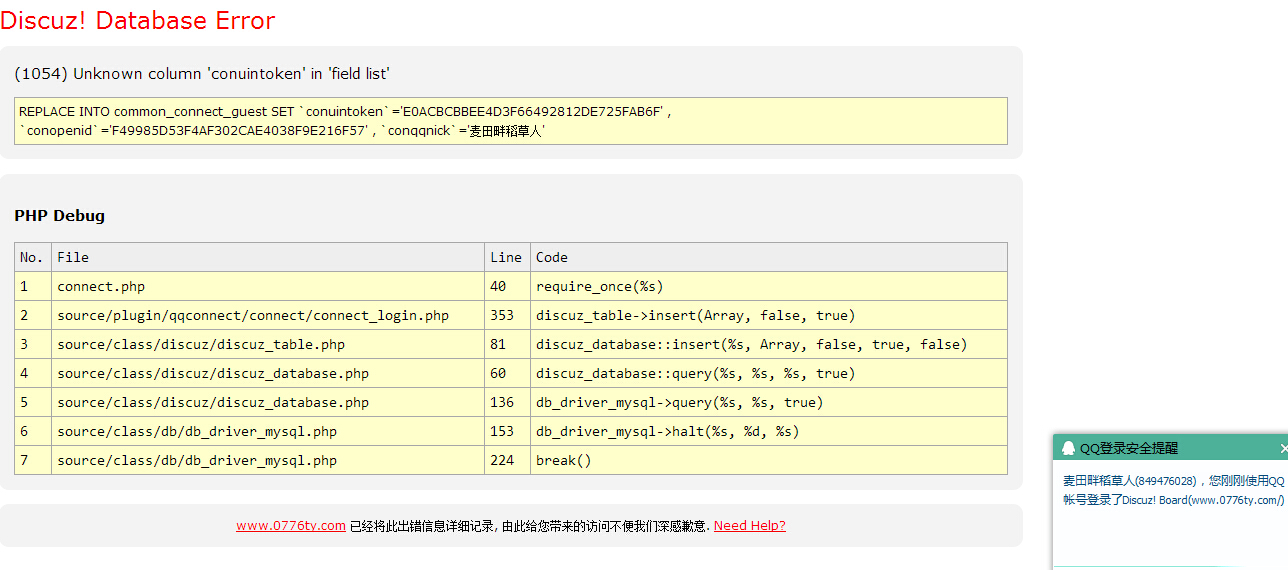
Task: Click the connect.php file cell
Action: pyautogui.click(x=101, y=287)
